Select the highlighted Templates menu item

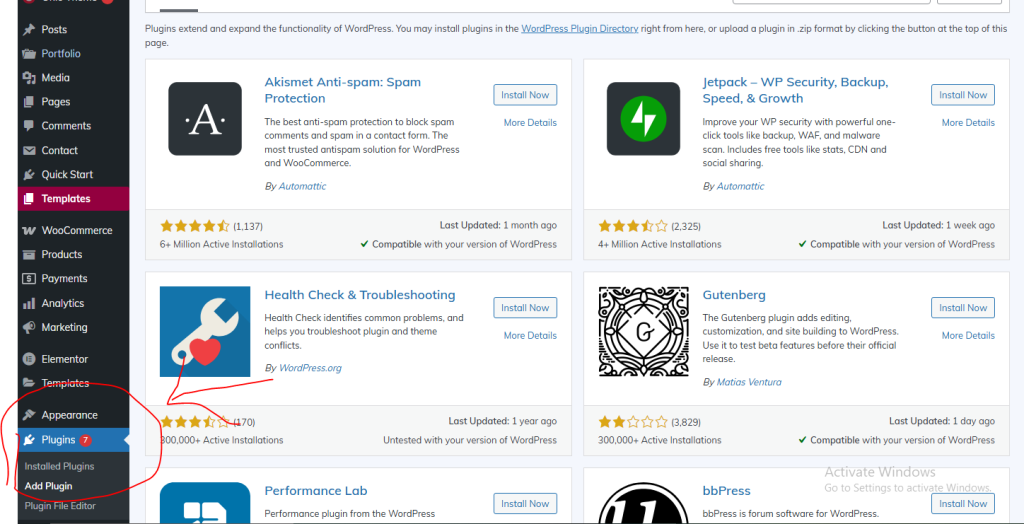point(74,199)
